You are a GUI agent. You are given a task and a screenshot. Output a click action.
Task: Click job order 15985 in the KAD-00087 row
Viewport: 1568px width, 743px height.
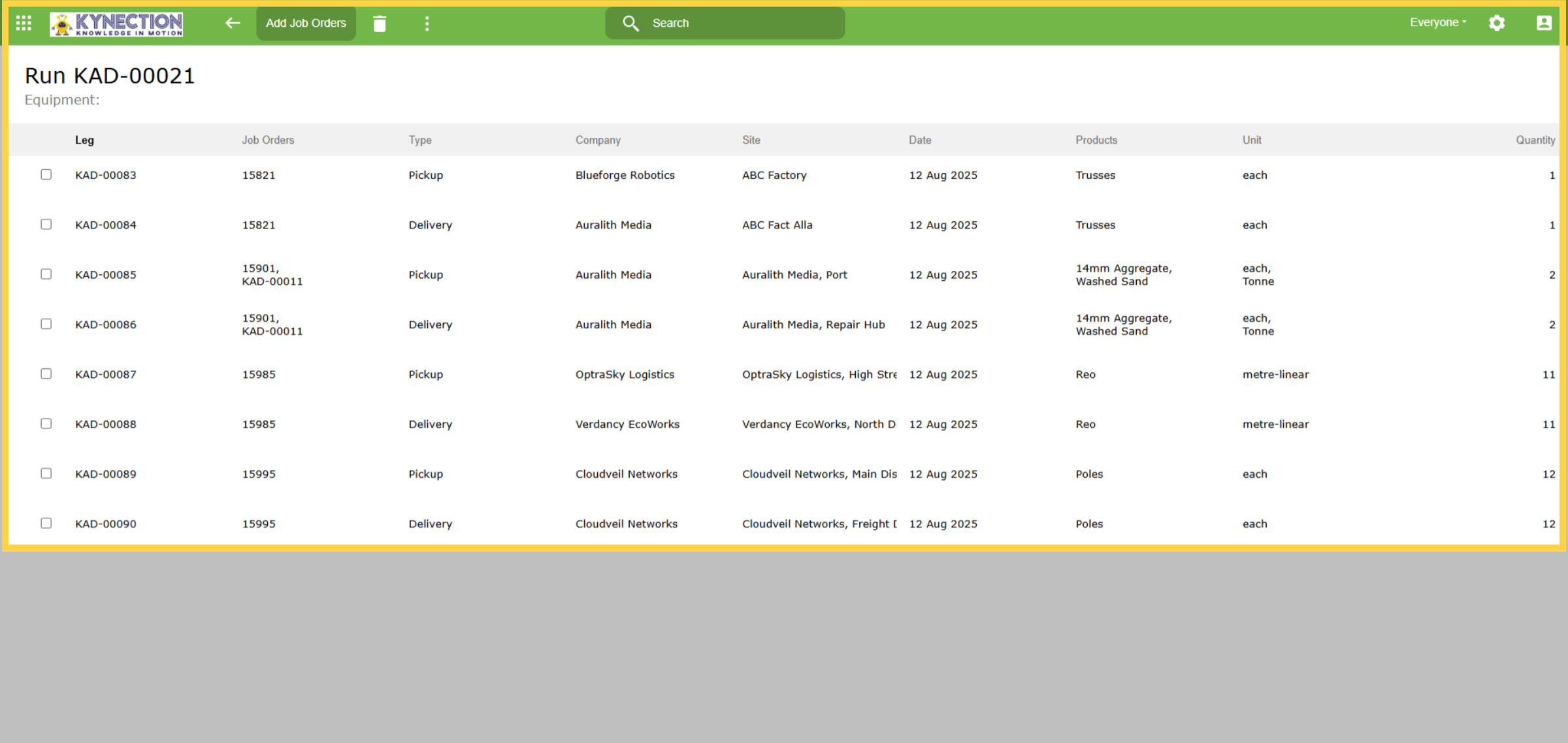(259, 374)
